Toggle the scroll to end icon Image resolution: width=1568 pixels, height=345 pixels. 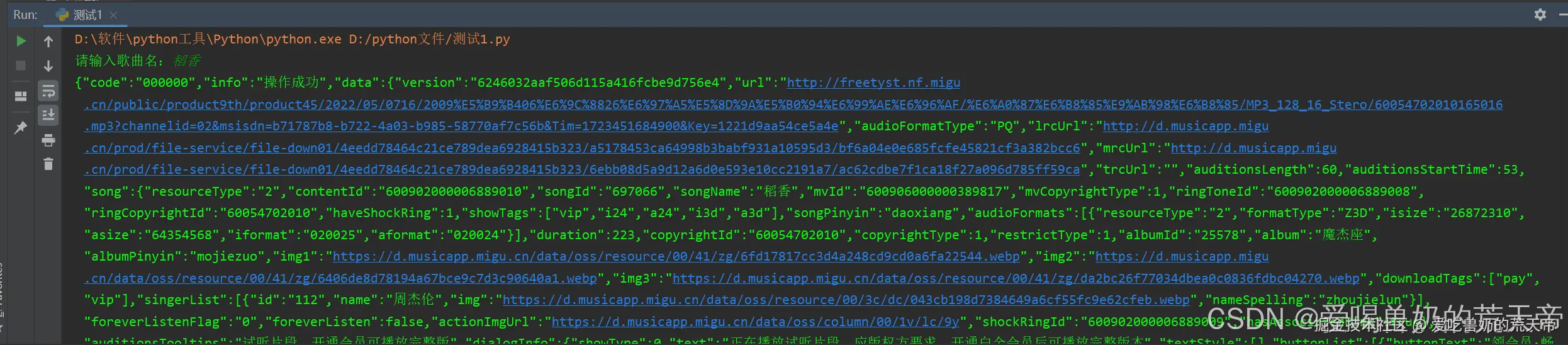(48, 115)
